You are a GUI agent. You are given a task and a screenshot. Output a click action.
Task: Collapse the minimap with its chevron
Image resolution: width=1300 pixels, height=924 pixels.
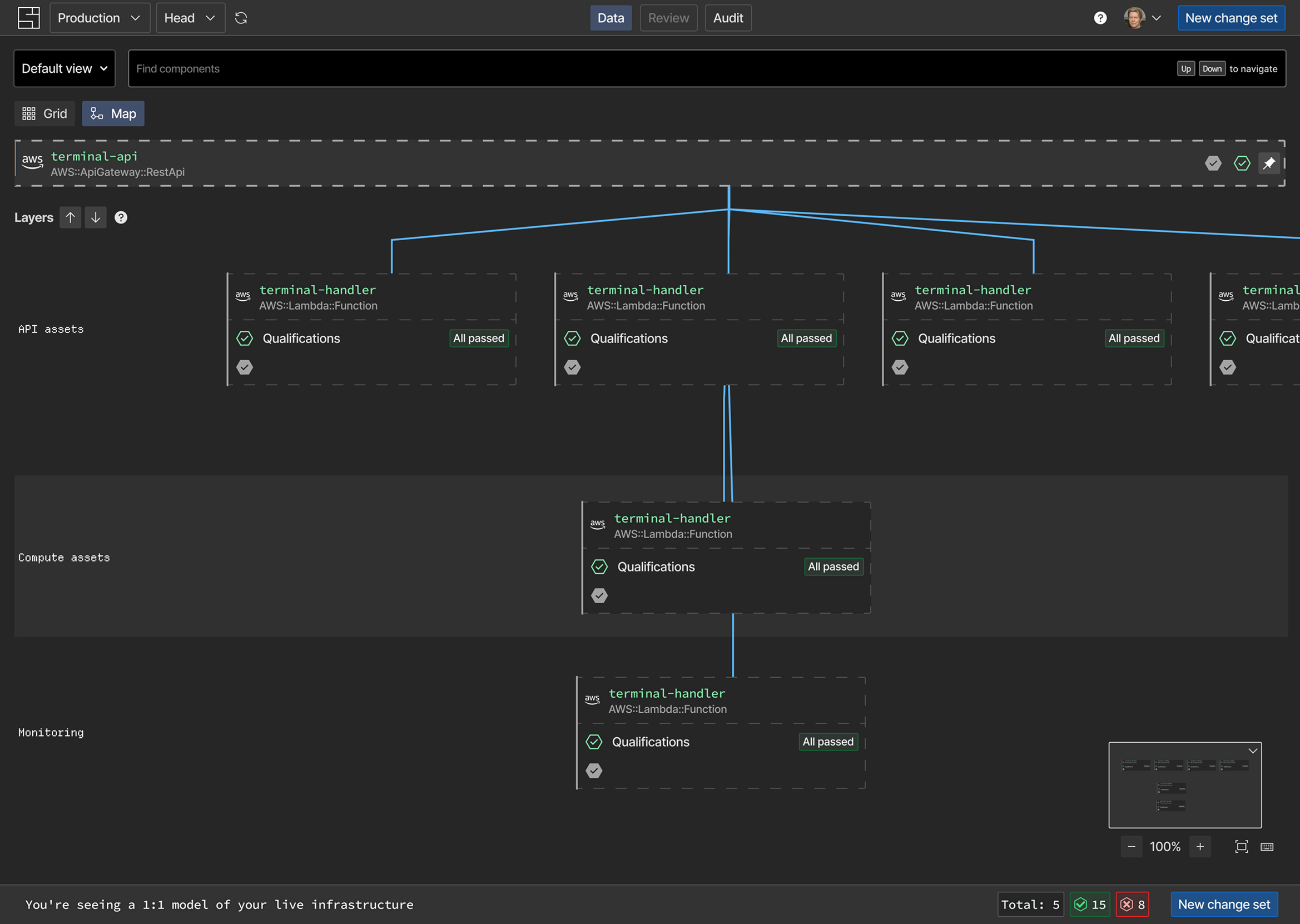click(x=1253, y=751)
